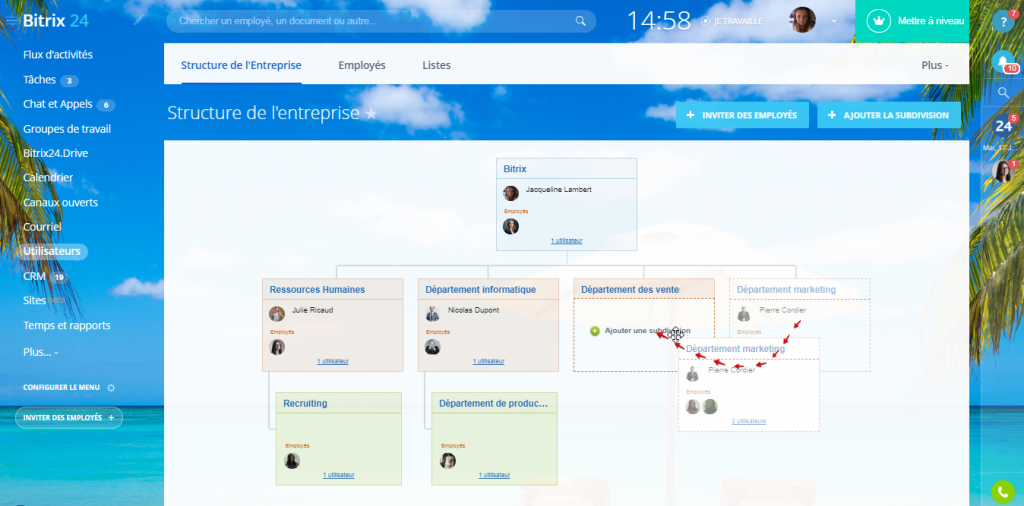1024x506 pixels.
Task: Click the favorite star beside Structure de l'entreprise
Action: (371, 114)
